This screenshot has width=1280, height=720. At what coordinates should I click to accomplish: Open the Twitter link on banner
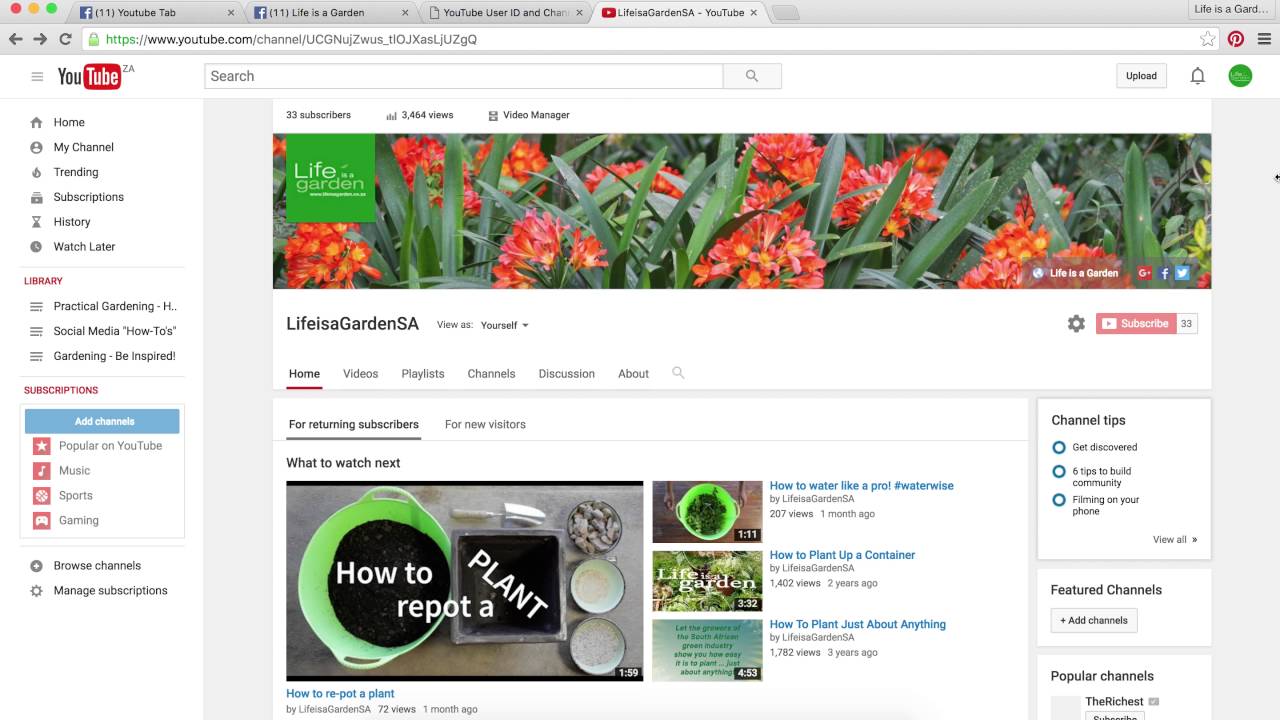coord(1182,273)
